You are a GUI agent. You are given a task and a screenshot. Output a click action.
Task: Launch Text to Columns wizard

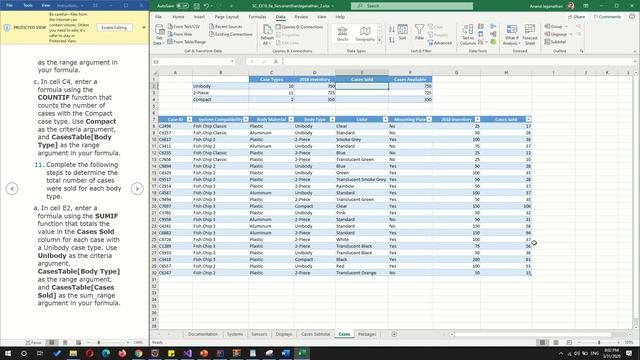pos(468,34)
